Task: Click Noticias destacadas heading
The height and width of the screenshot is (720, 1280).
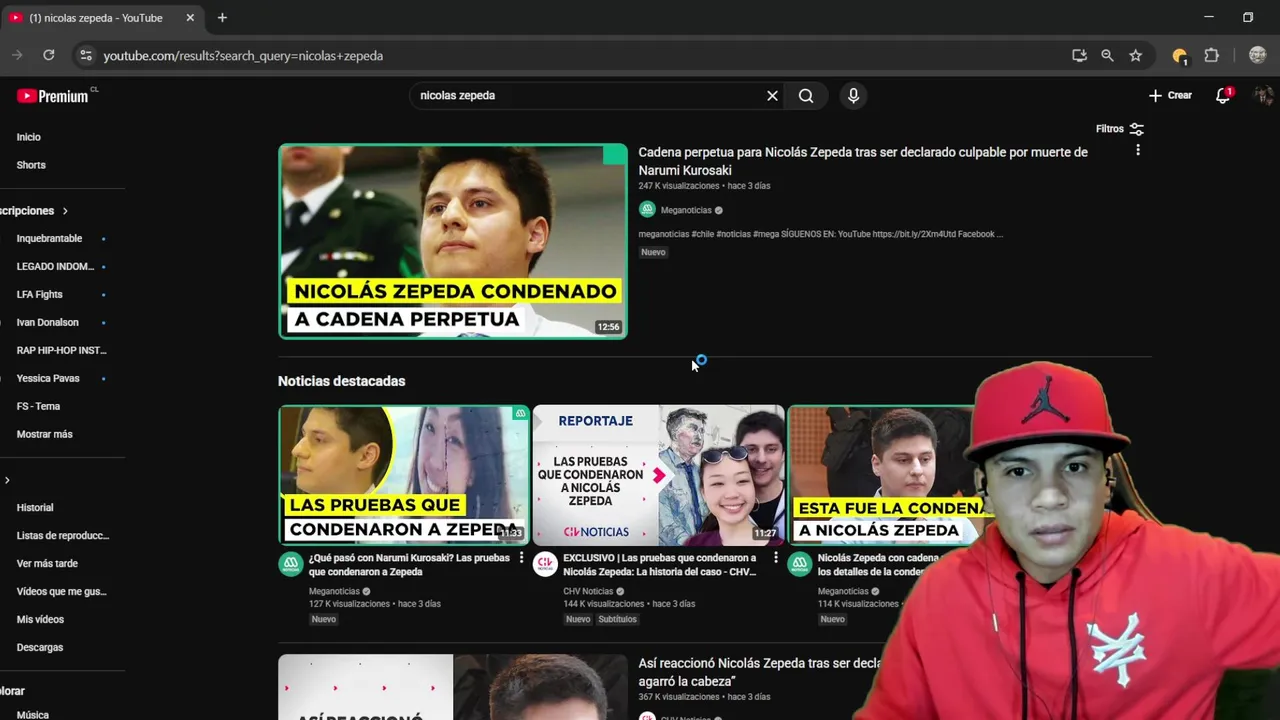Action: [x=341, y=381]
